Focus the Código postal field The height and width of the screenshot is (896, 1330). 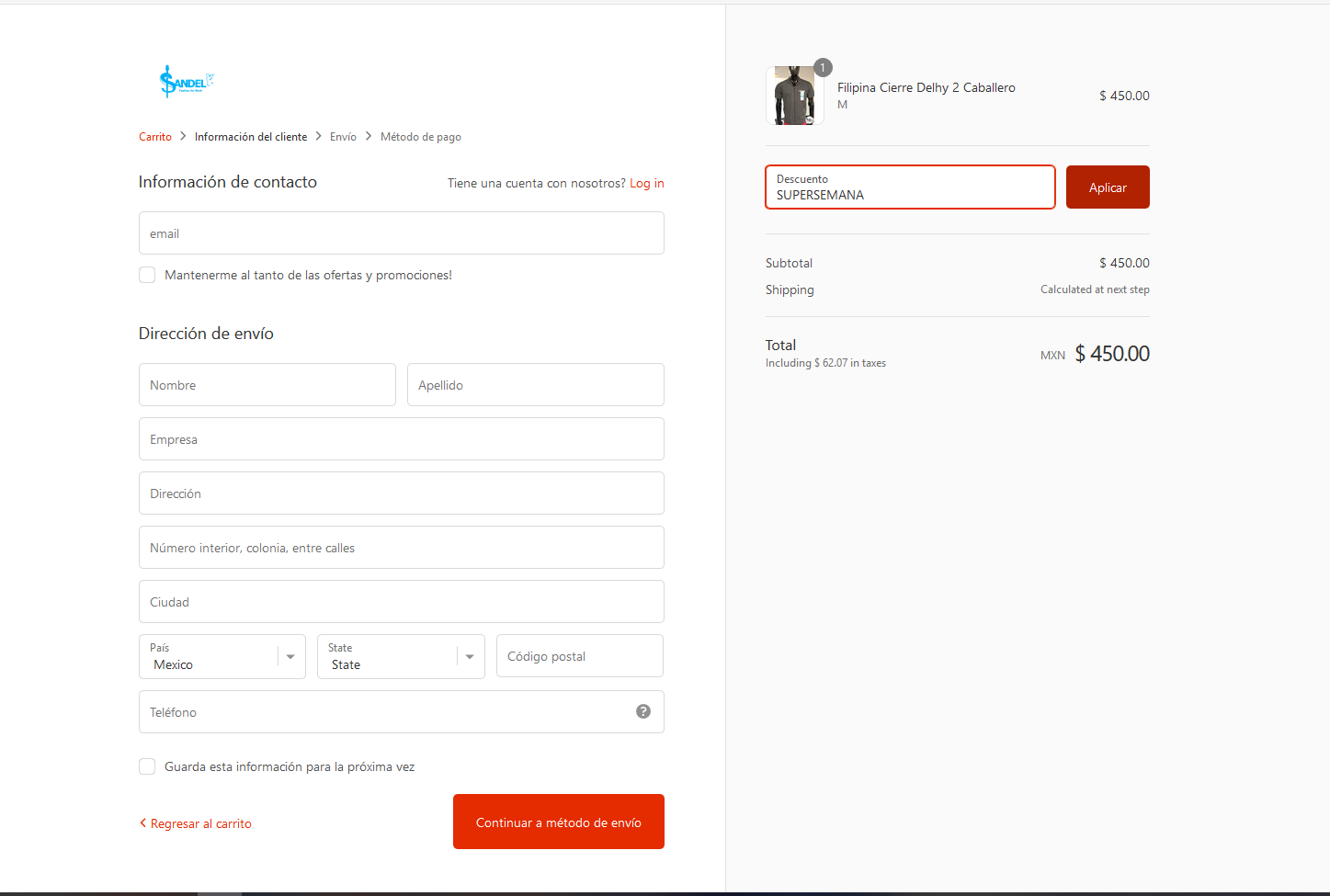click(x=580, y=655)
